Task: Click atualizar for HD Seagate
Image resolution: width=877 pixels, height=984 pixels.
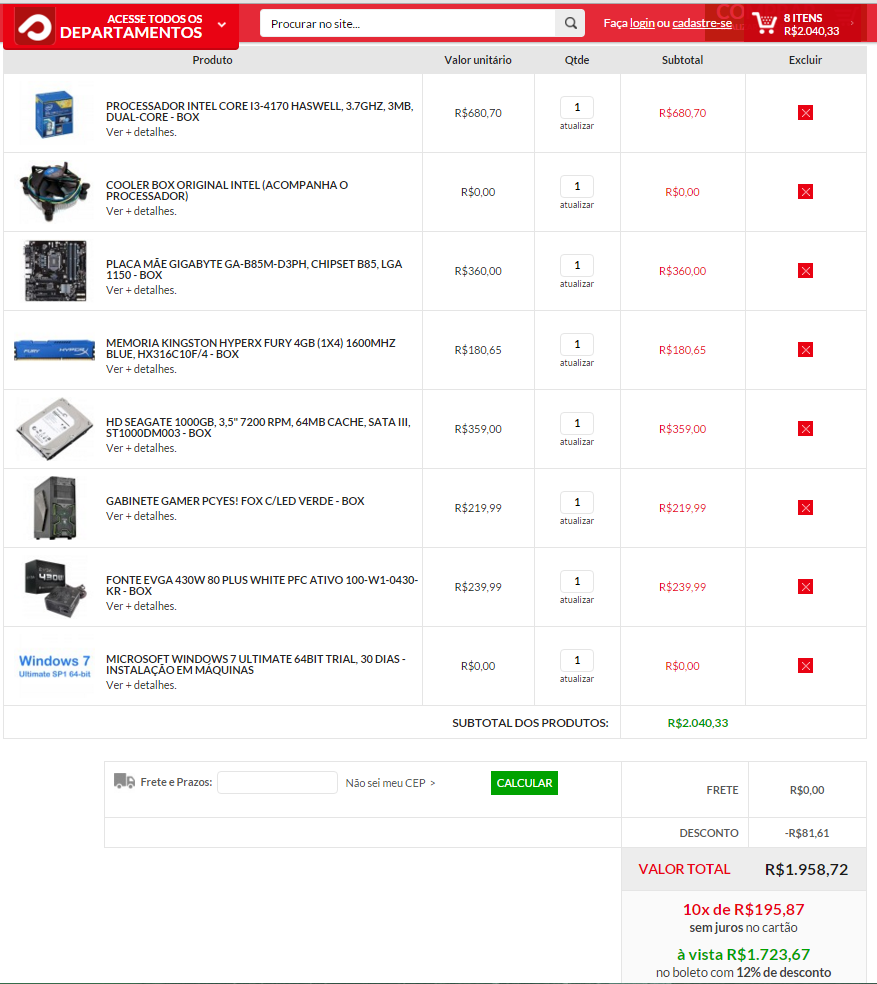Action: click(577, 442)
